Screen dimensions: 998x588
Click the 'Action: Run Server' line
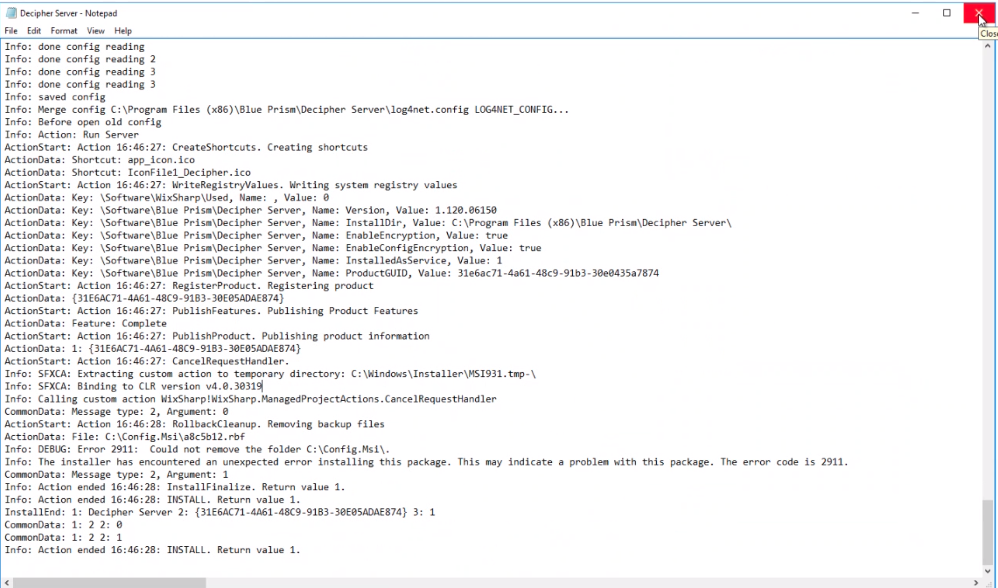point(72,135)
